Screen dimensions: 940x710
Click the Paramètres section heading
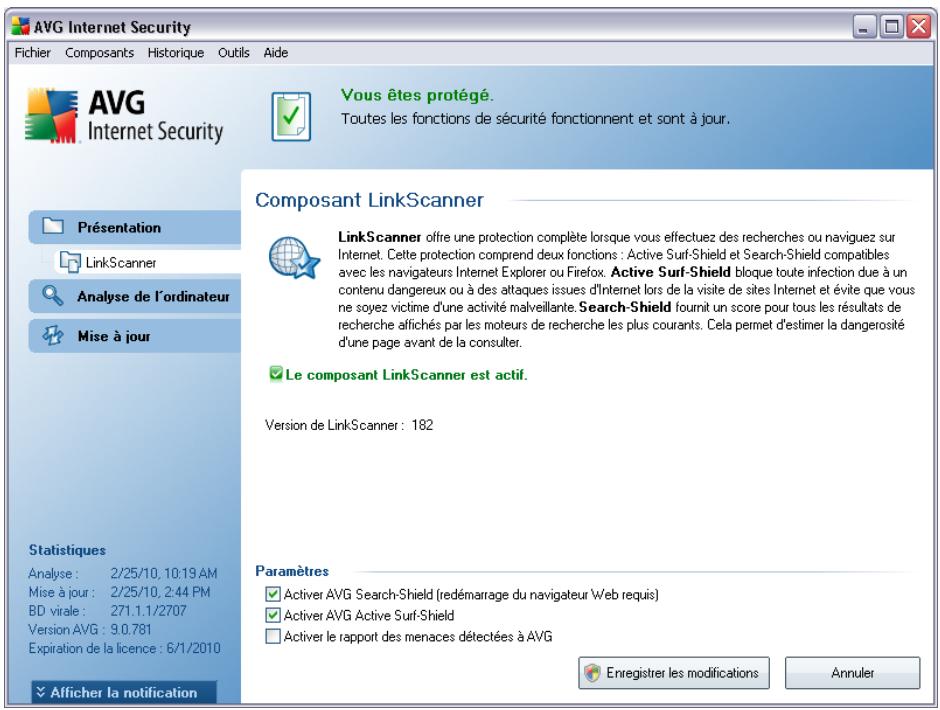click(x=292, y=571)
